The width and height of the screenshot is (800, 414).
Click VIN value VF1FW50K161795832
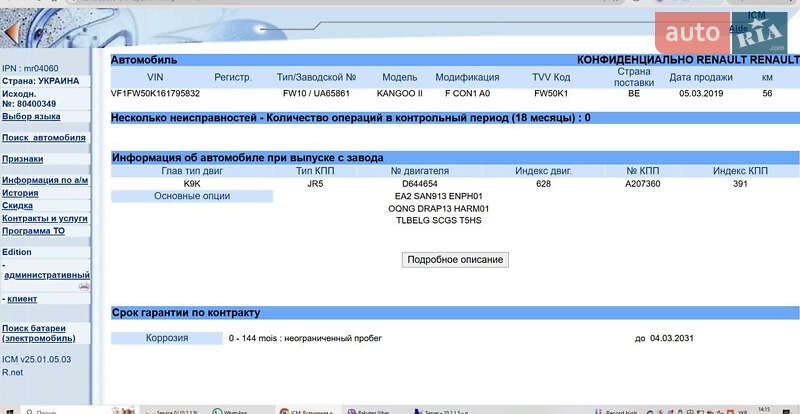coord(155,93)
